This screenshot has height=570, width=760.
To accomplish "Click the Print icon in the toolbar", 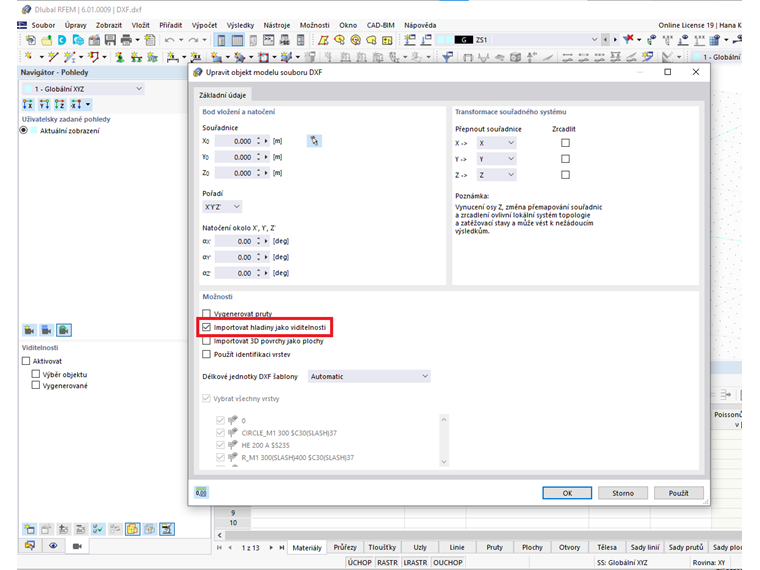I will [x=126, y=40].
